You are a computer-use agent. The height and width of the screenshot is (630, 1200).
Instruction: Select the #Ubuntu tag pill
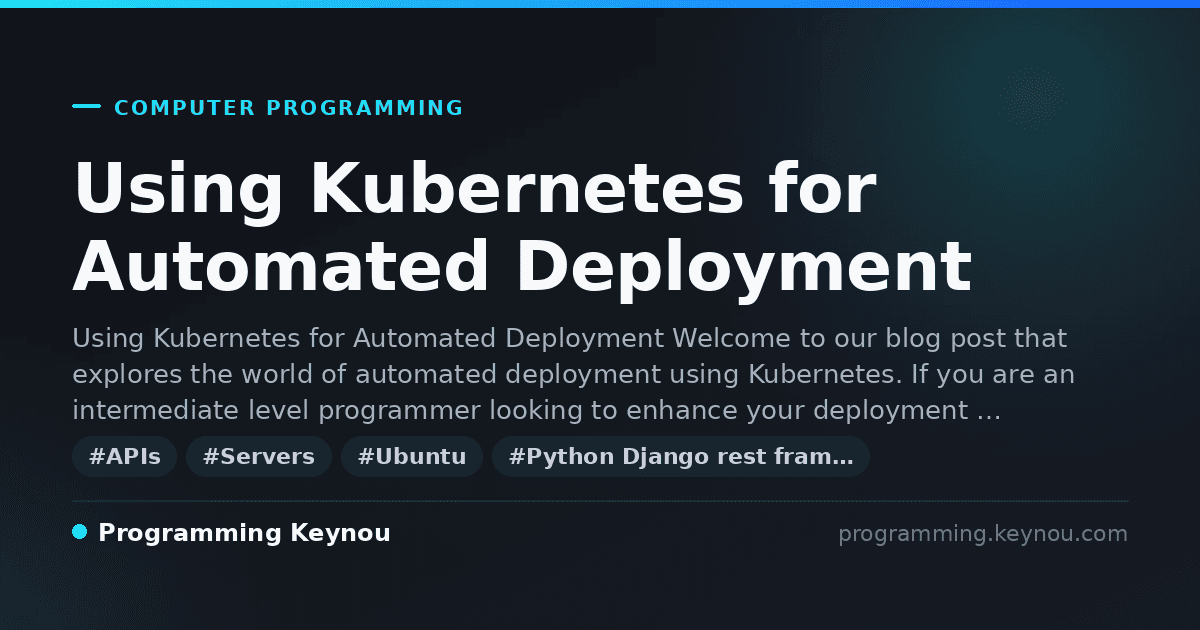(412, 457)
